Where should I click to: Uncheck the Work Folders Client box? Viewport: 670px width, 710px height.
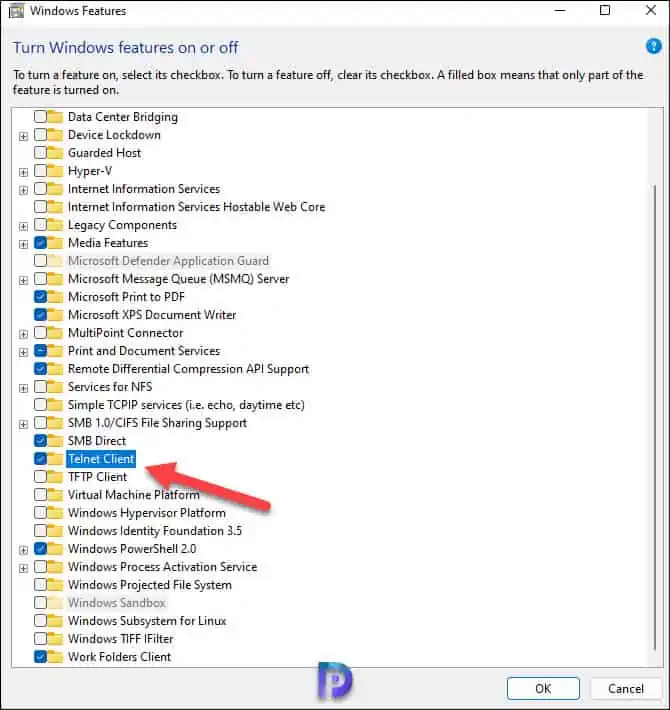40,657
